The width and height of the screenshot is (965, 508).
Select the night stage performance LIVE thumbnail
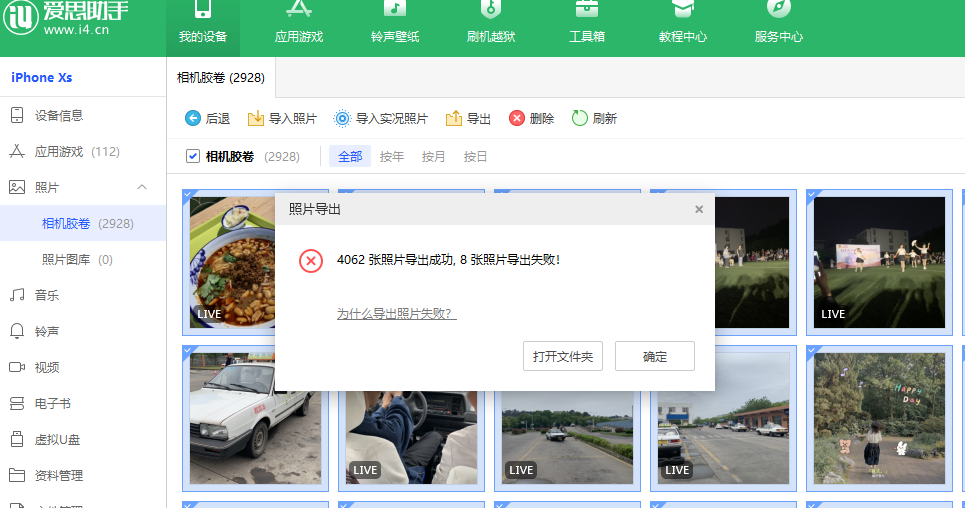tap(879, 262)
